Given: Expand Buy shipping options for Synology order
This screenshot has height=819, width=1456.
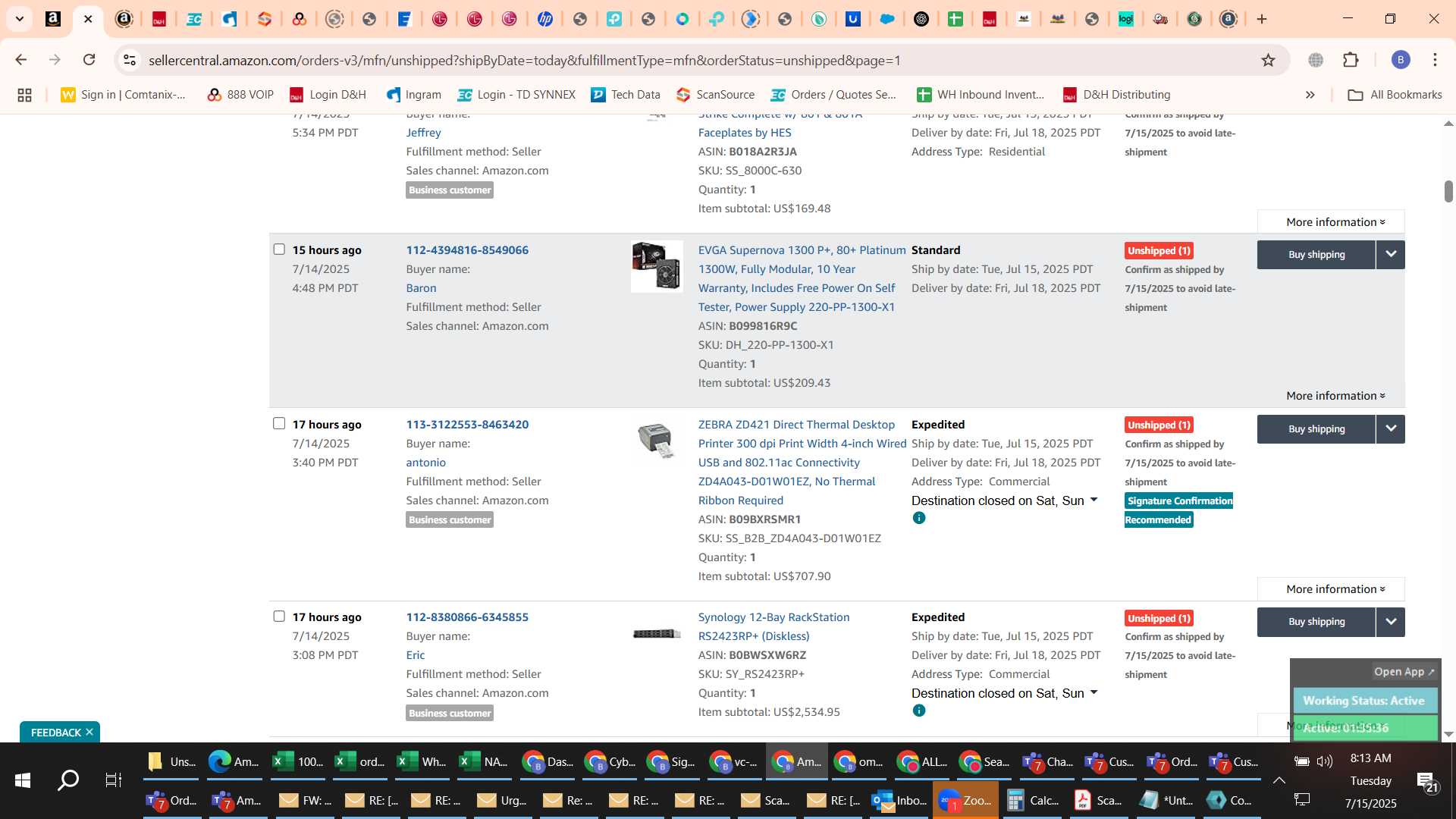Looking at the screenshot, I should tap(1391, 622).
